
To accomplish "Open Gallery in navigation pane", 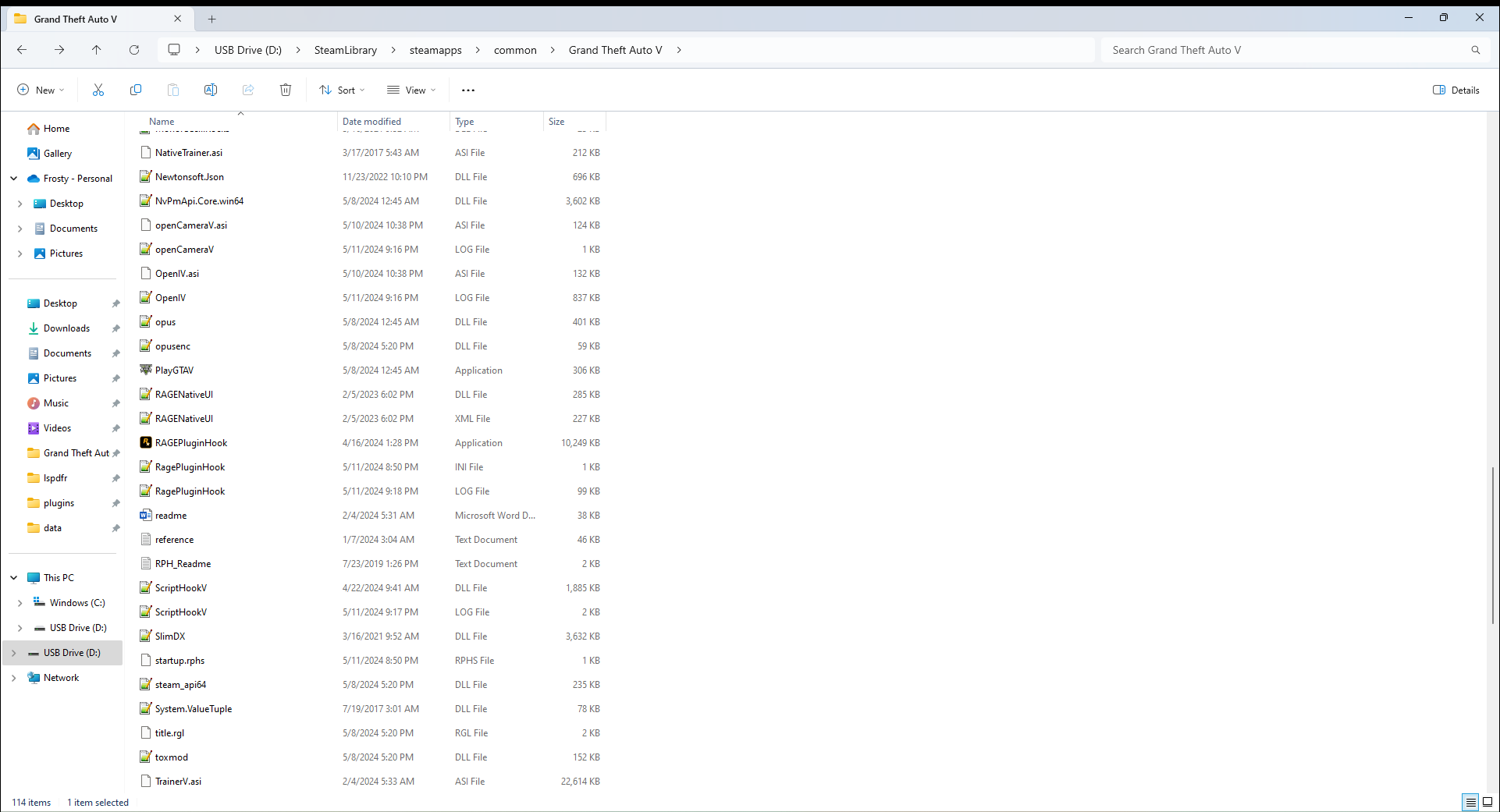I will coord(58,154).
